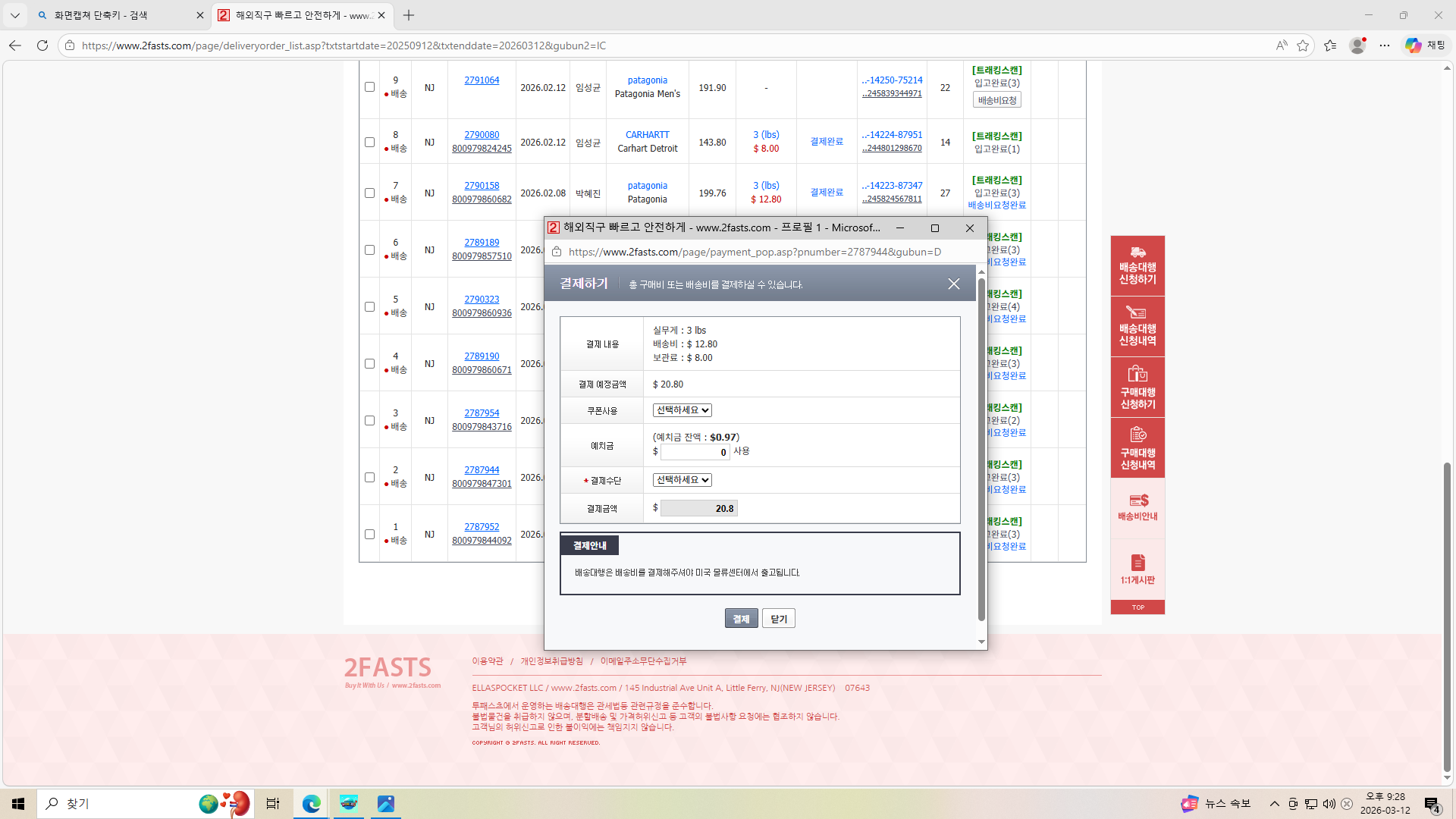The image size is (1456, 819).
Task: Click the 닫기 button
Action: click(779, 619)
